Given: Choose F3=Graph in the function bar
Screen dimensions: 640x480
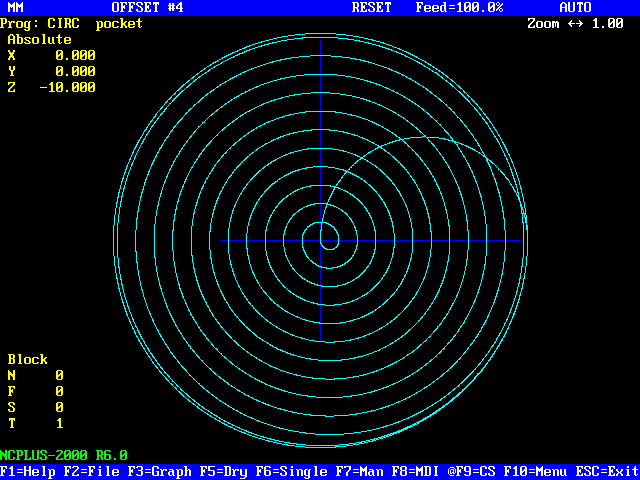Looking at the screenshot, I should coord(160,472).
